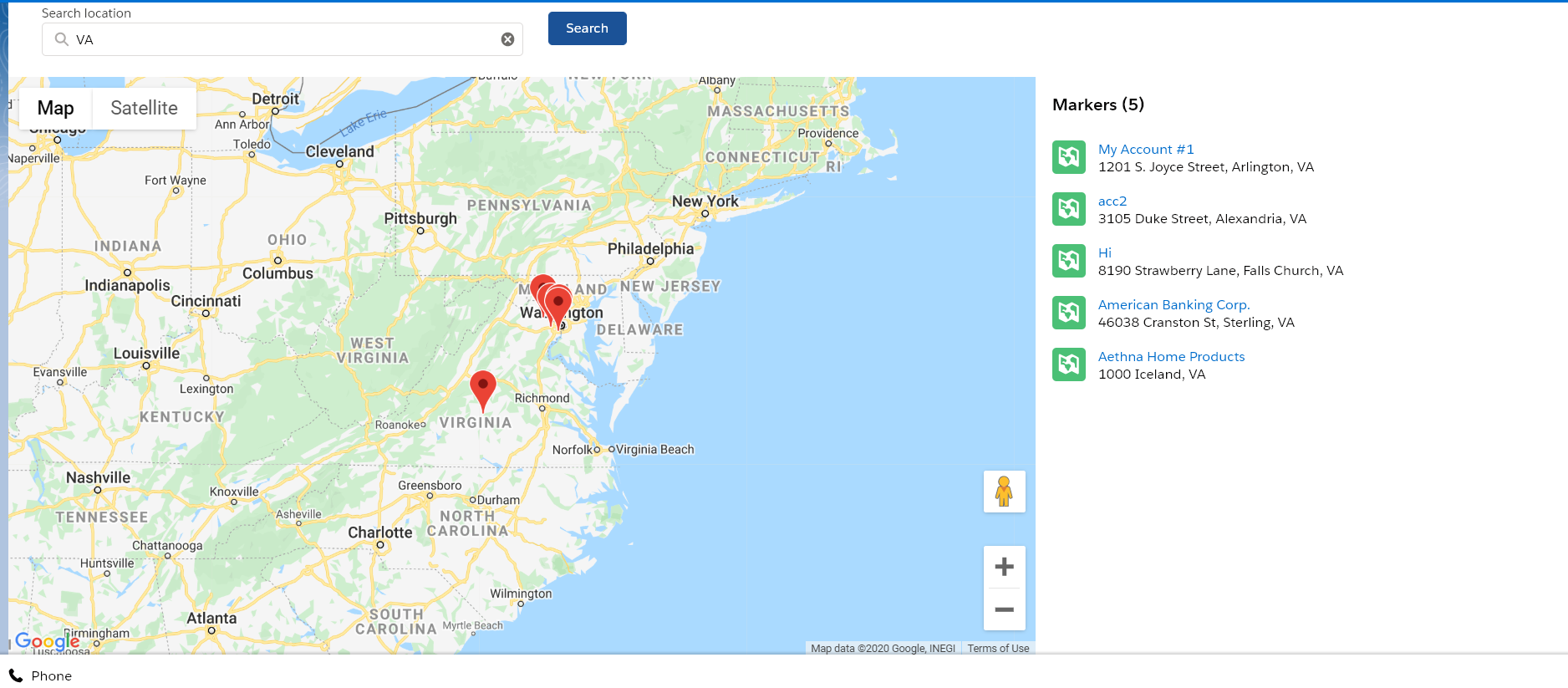Click the Google logo on the map
Image resolution: width=1568 pixels, height=688 pixels.
coord(48,641)
